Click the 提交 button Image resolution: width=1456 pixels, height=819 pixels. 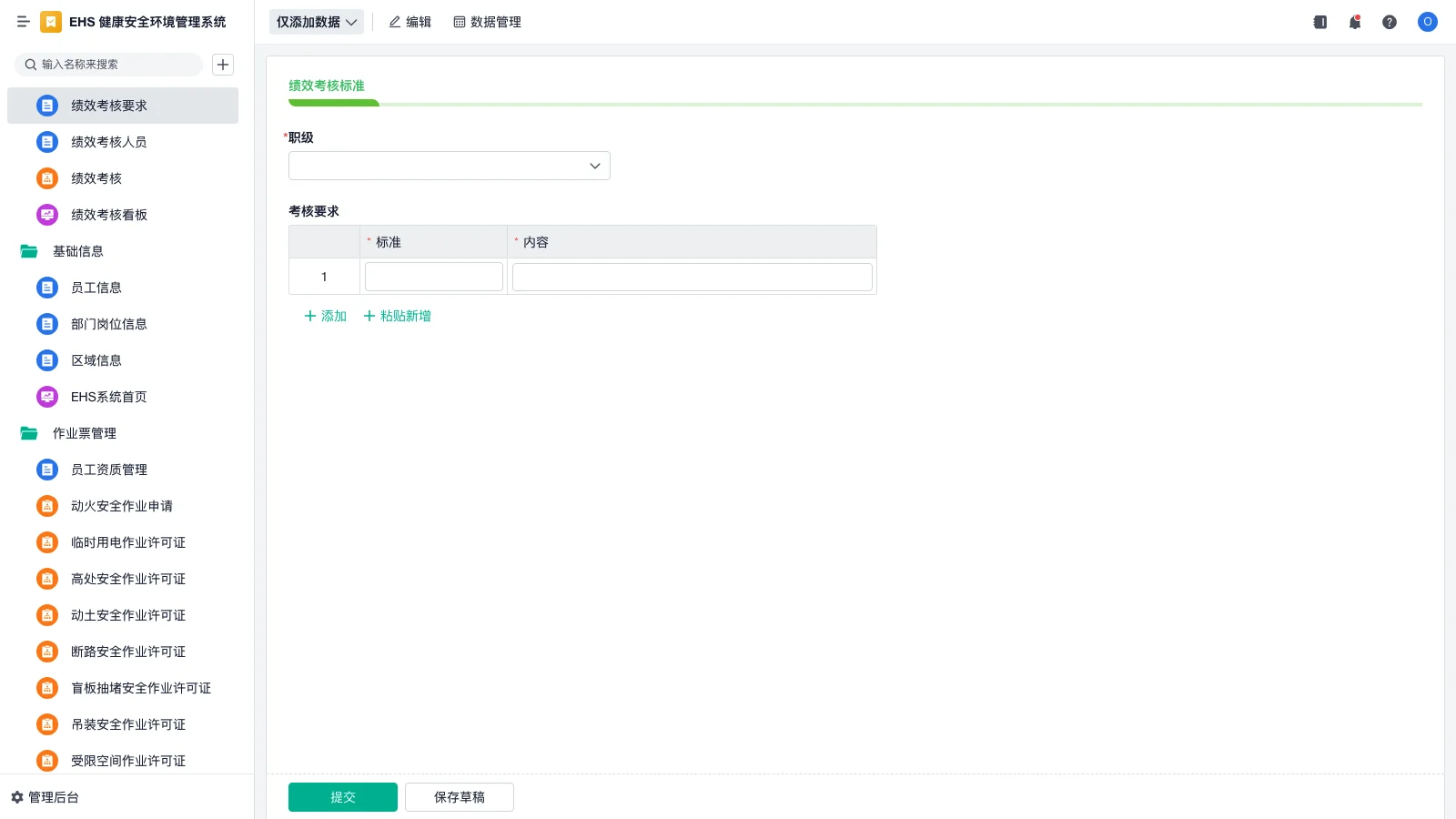click(343, 797)
